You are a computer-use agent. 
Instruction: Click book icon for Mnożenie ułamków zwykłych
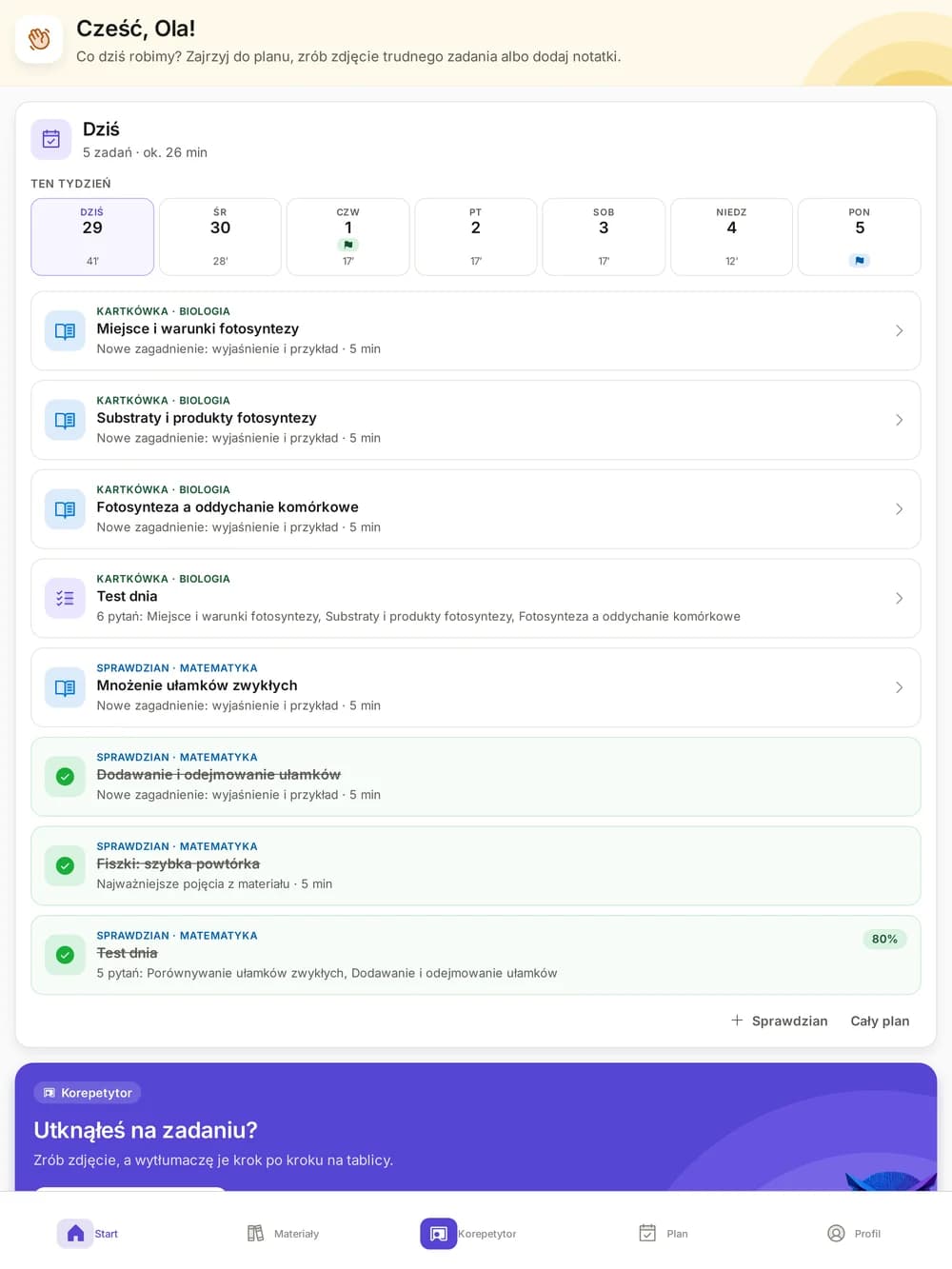(65, 687)
